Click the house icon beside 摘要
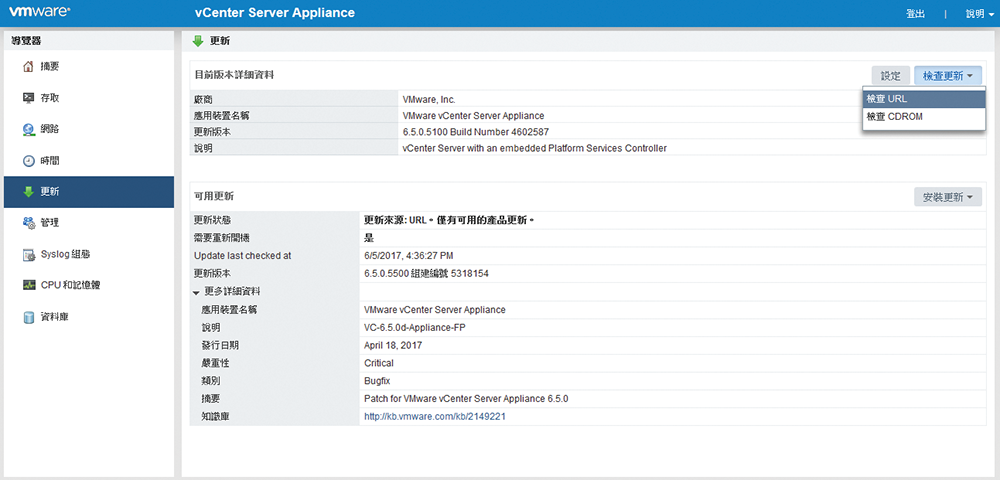 (x=28, y=67)
